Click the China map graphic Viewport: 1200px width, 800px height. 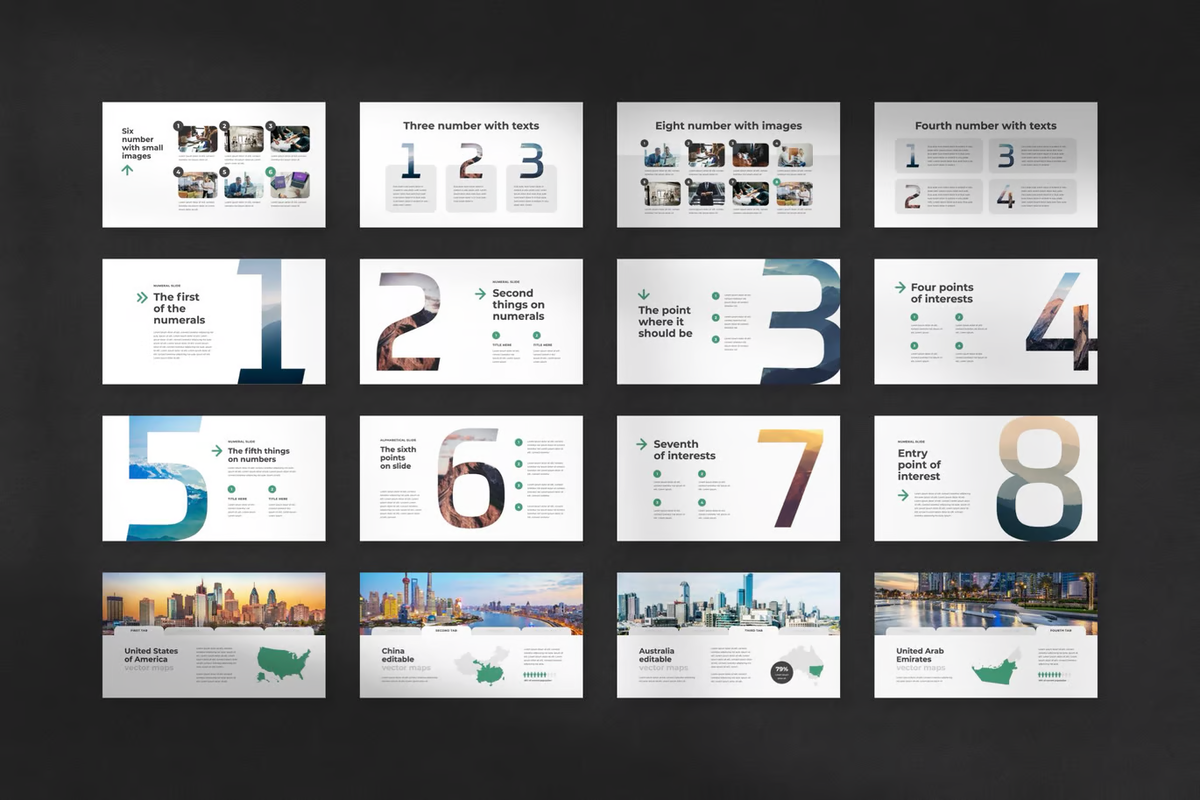point(490,672)
